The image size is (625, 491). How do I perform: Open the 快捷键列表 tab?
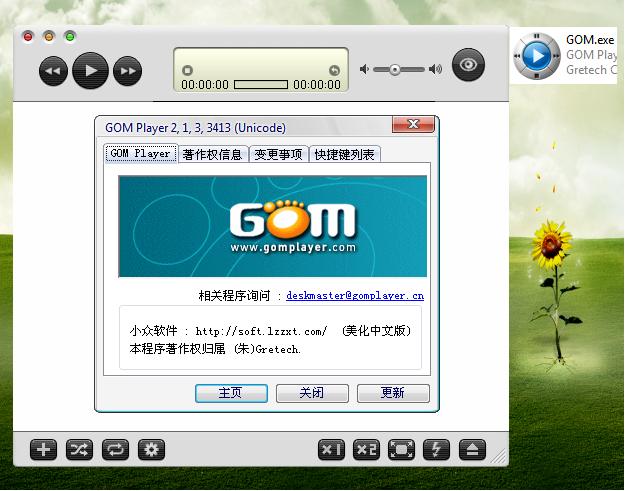pyautogui.click(x=345, y=154)
